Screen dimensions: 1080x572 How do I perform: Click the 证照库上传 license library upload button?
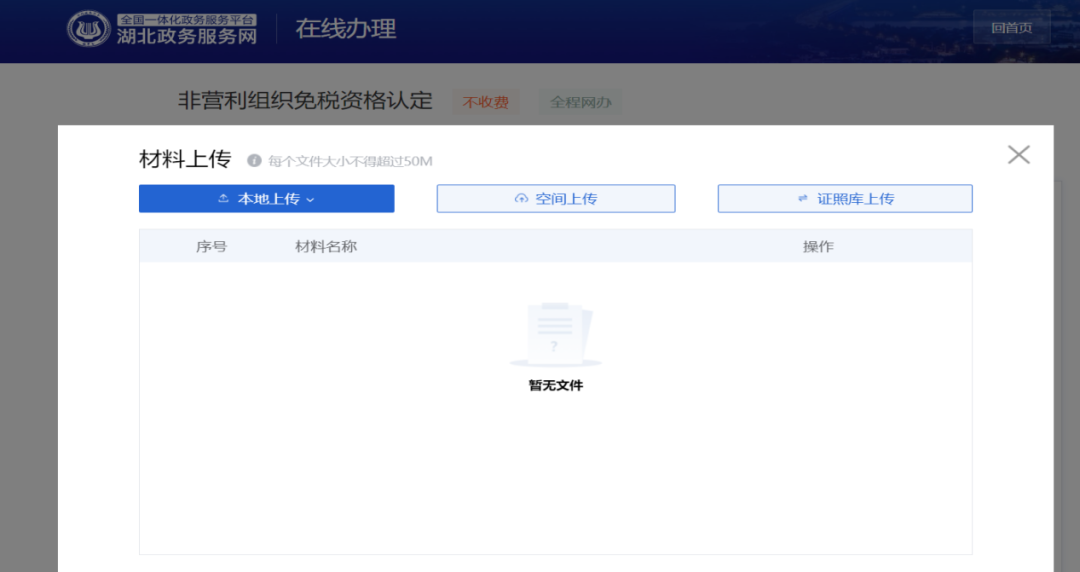tap(845, 198)
